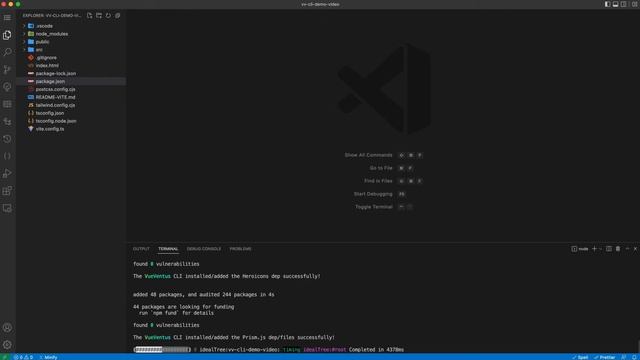Click Go to File shortcut hint
This screenshot has width=640, height=360.
point(391,168)
